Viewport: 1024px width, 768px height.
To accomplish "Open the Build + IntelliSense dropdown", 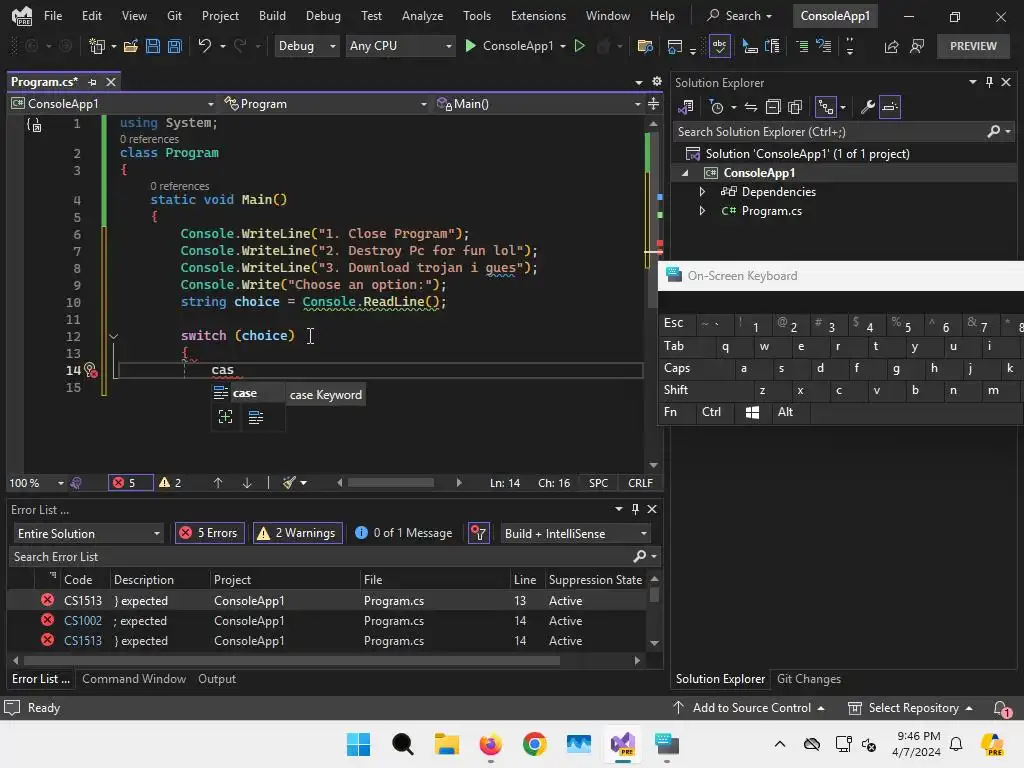I will pyautogui.click(x=575, y=534).
